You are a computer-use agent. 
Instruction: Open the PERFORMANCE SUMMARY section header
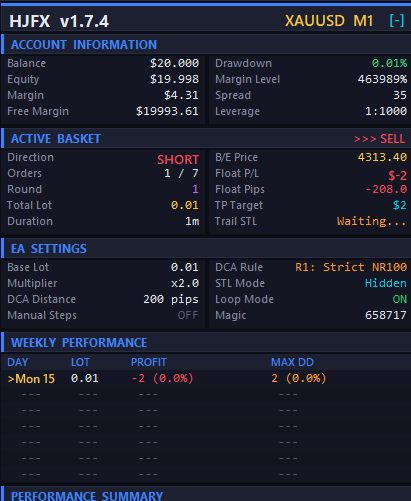pos(206,494)
